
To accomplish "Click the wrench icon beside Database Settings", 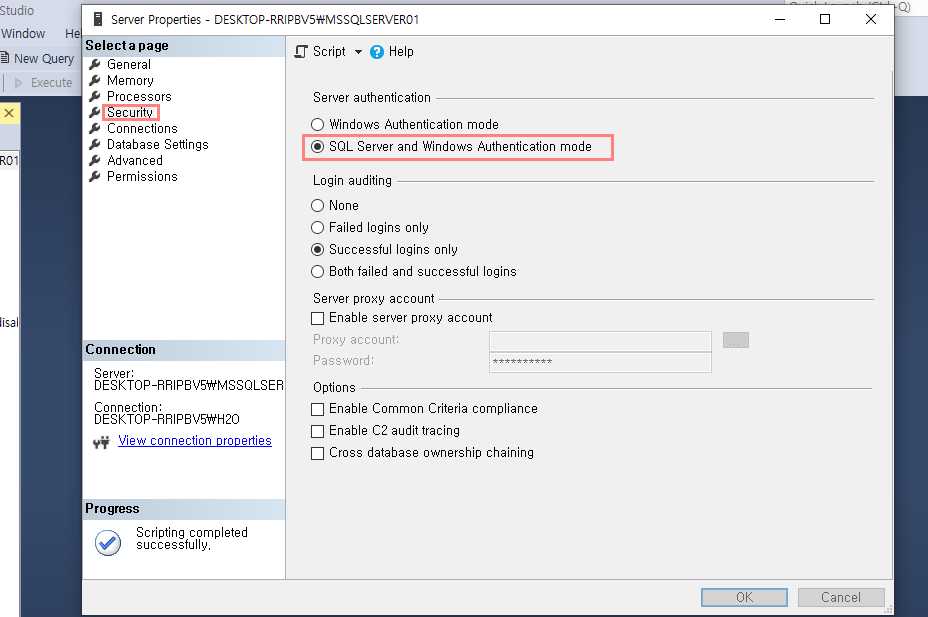I will coord(95,144).
